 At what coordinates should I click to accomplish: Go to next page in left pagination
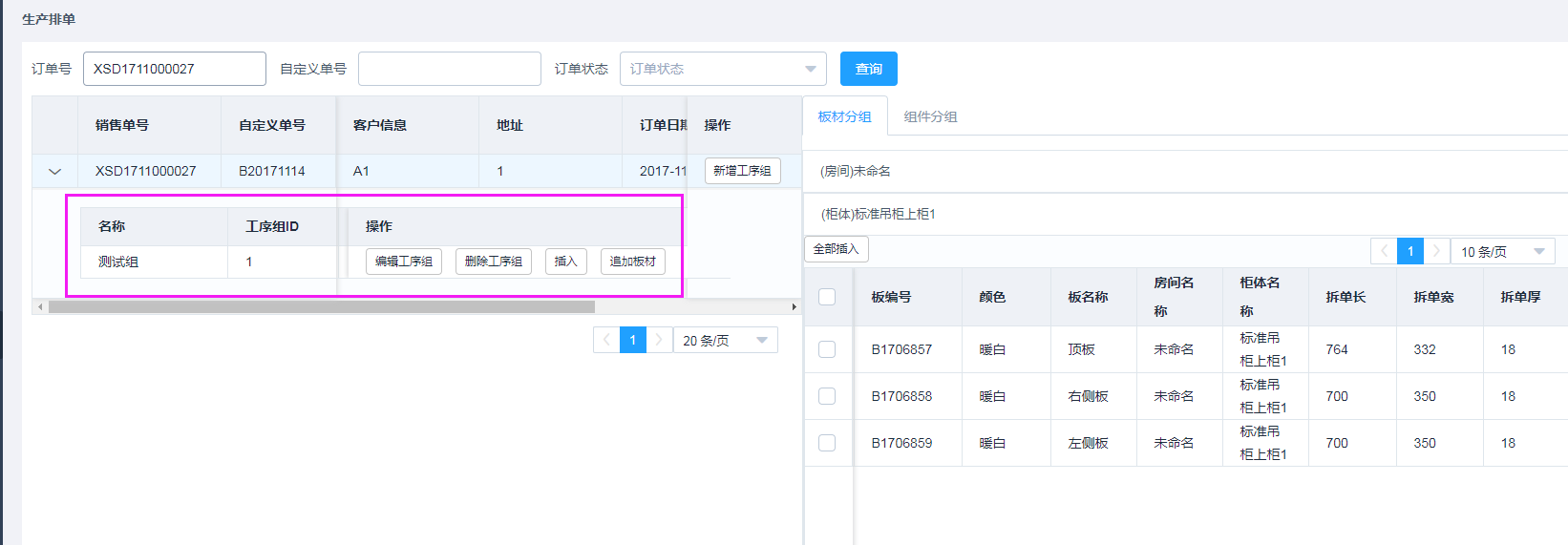point(659,340)
